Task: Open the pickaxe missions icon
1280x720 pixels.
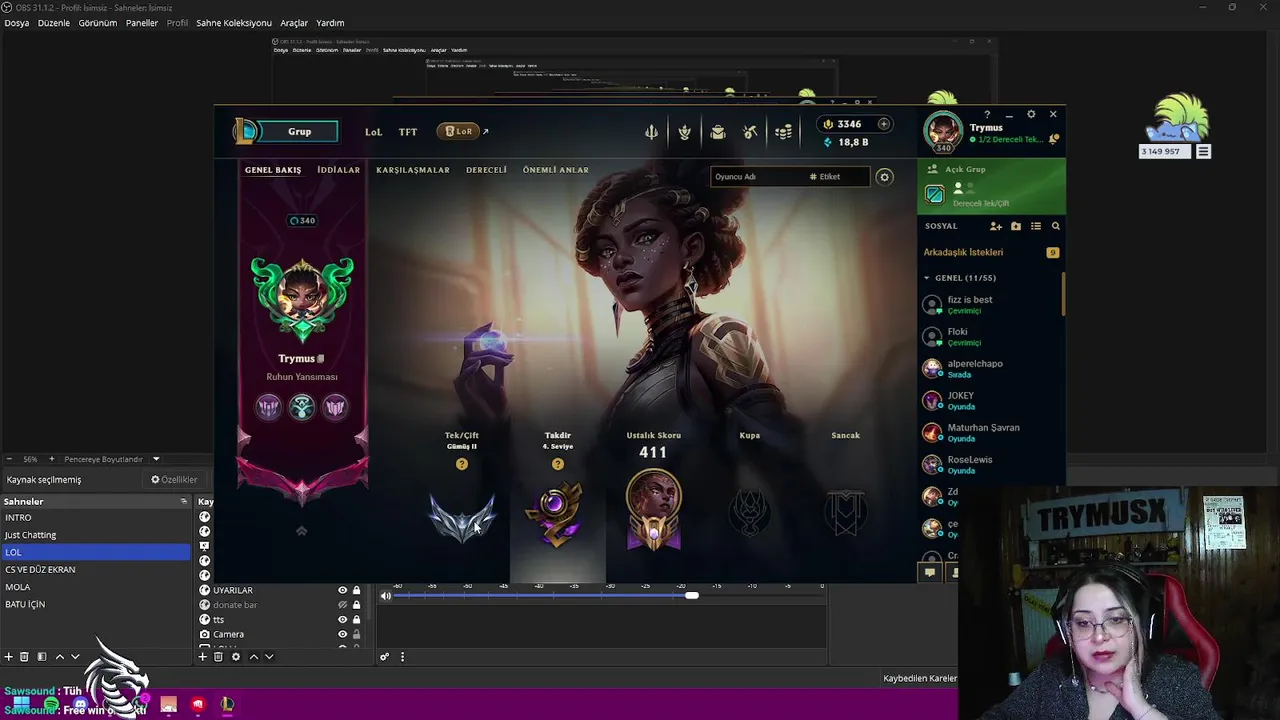Action: [750, 132]
